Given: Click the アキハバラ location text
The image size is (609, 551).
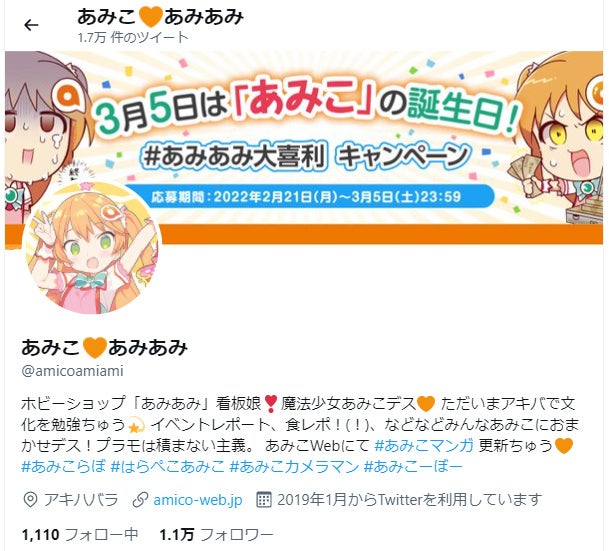Looking at the screenshot, I should coord(81,500).
